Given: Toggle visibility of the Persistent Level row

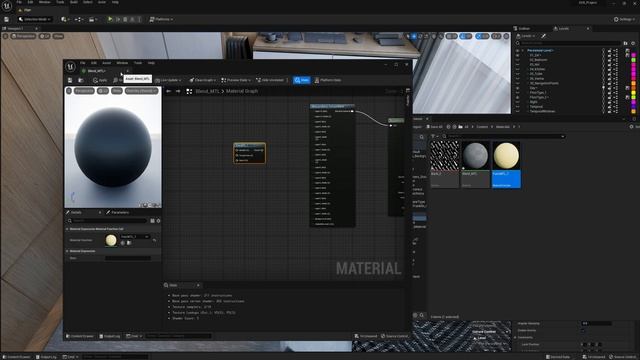Looking at the screenshot, I should click(518, 51).
